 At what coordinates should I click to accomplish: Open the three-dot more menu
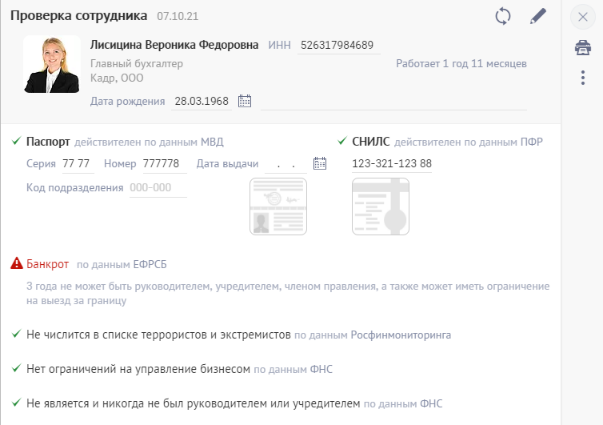click(x=583, y=78)
